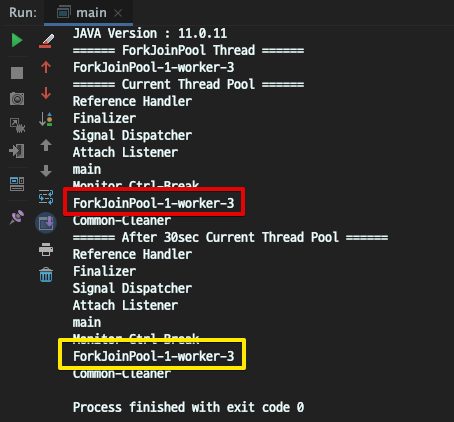Click the Print console output icon
454x422 pixels.
click(x=46, y=249)
